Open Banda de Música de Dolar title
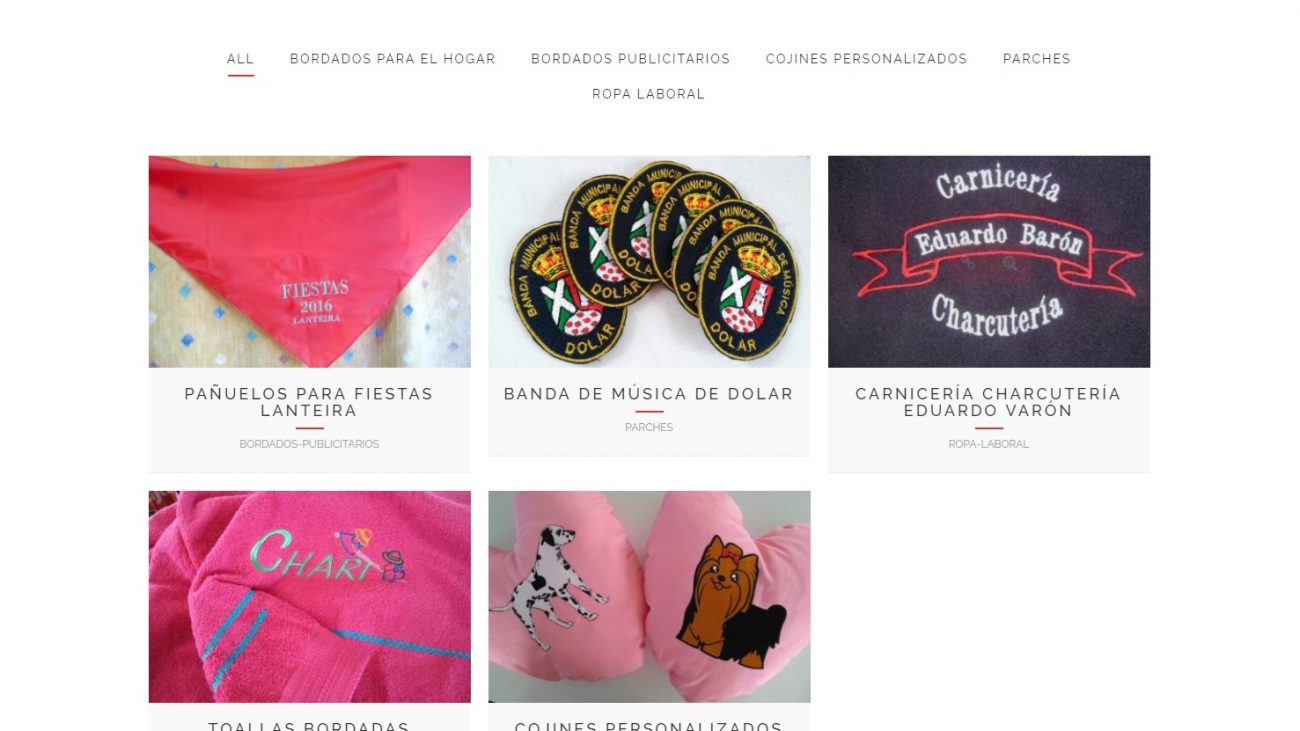Screen dimensions: 1300x731 [x=649, y=394]
